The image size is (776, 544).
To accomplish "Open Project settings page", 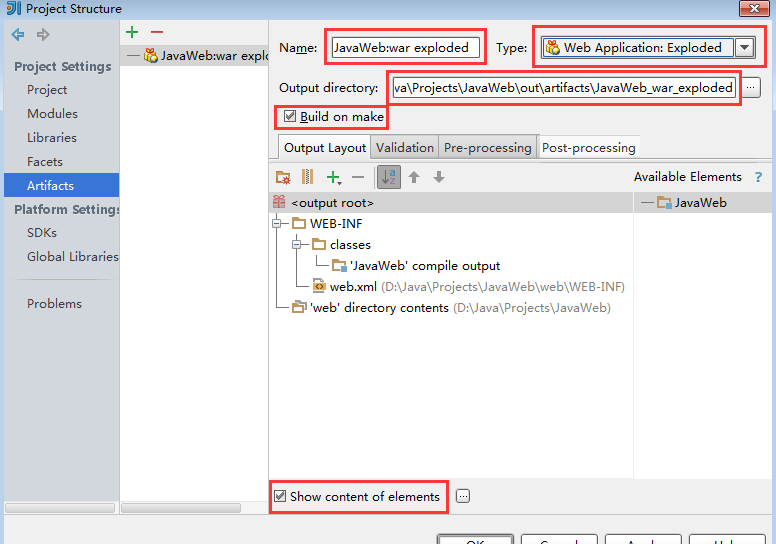I will coord(47,90).
